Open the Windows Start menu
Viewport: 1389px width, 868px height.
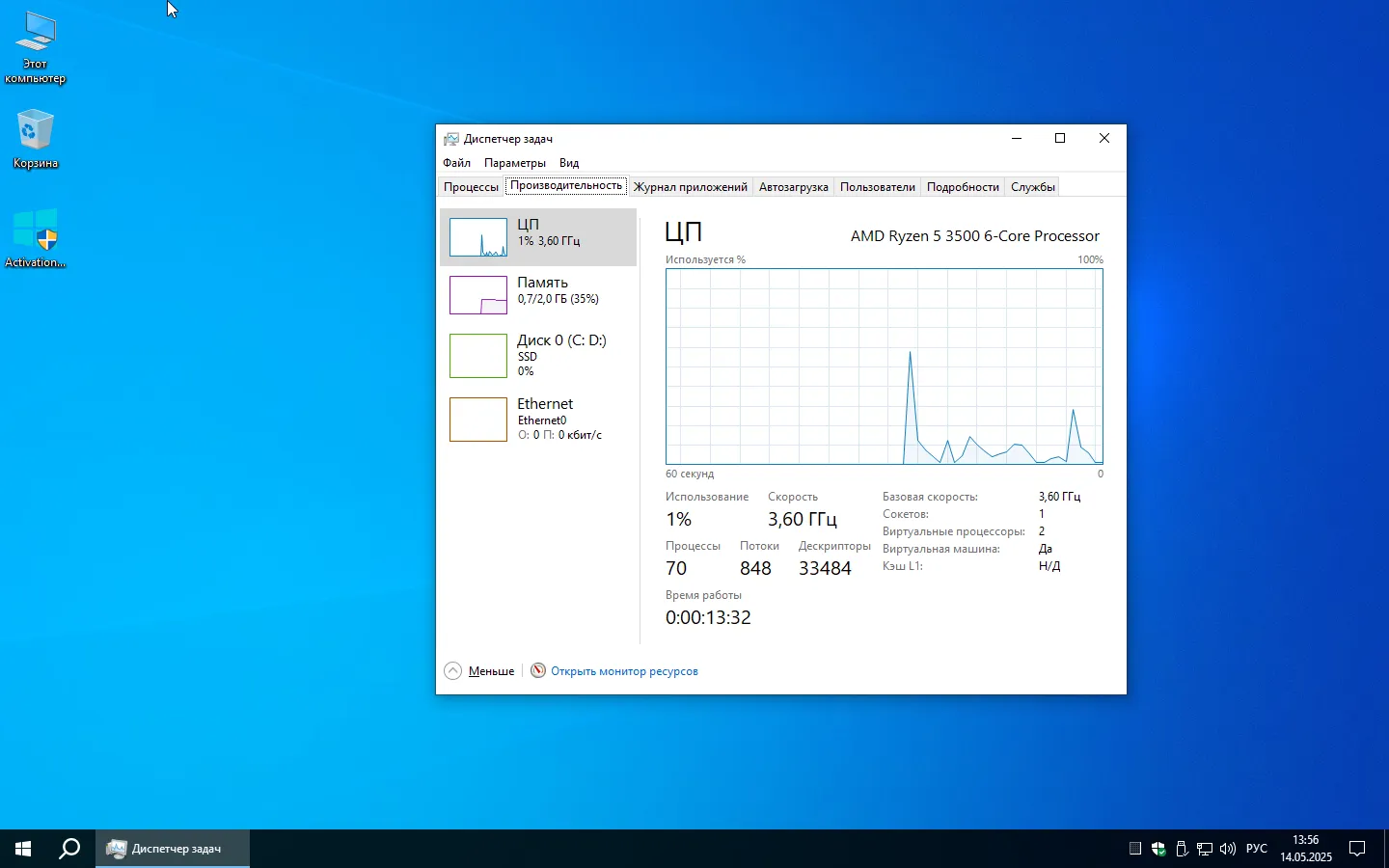[23, 849]
